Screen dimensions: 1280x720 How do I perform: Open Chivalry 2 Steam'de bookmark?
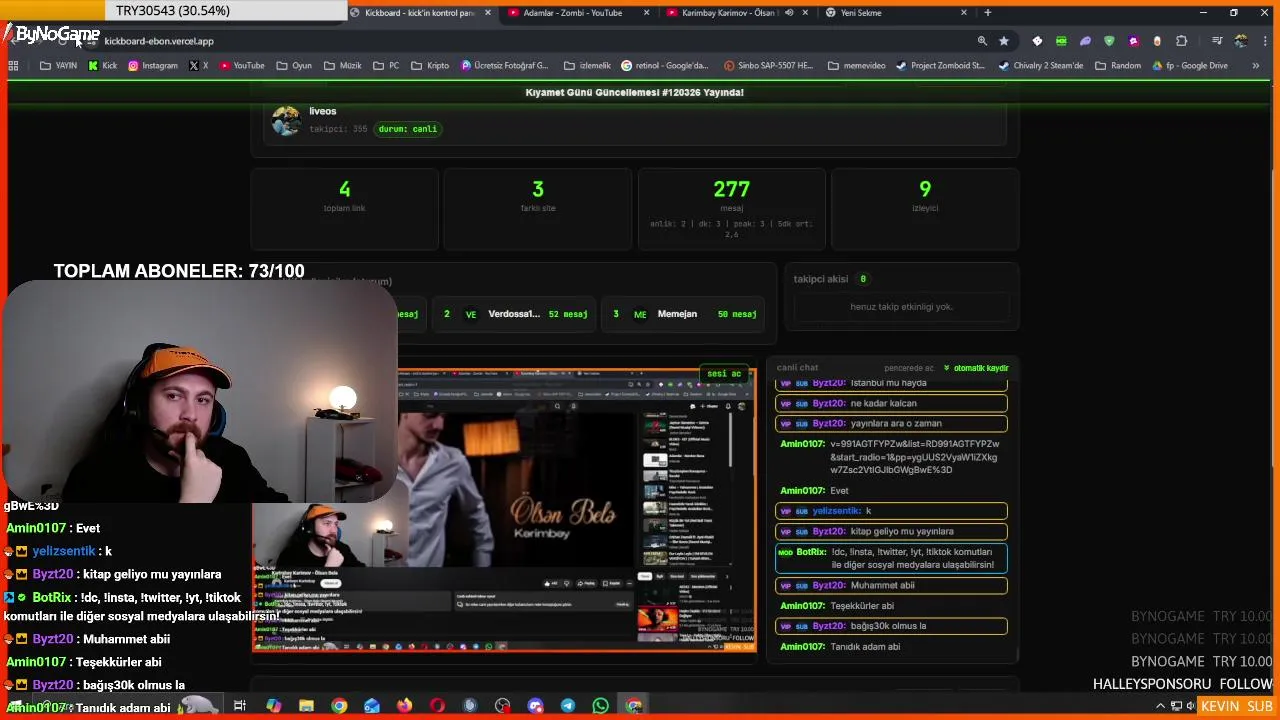(1041, 66)
